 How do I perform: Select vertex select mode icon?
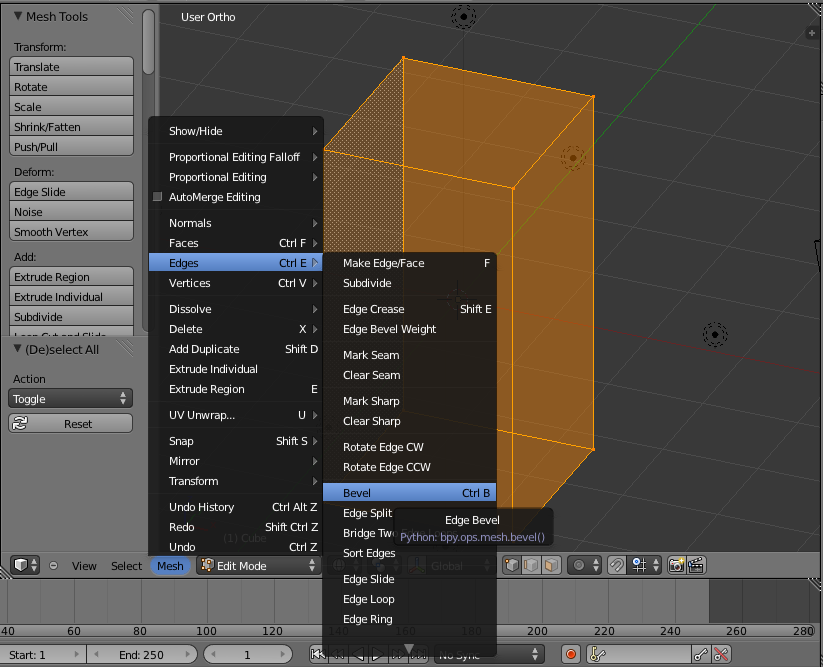511,565
